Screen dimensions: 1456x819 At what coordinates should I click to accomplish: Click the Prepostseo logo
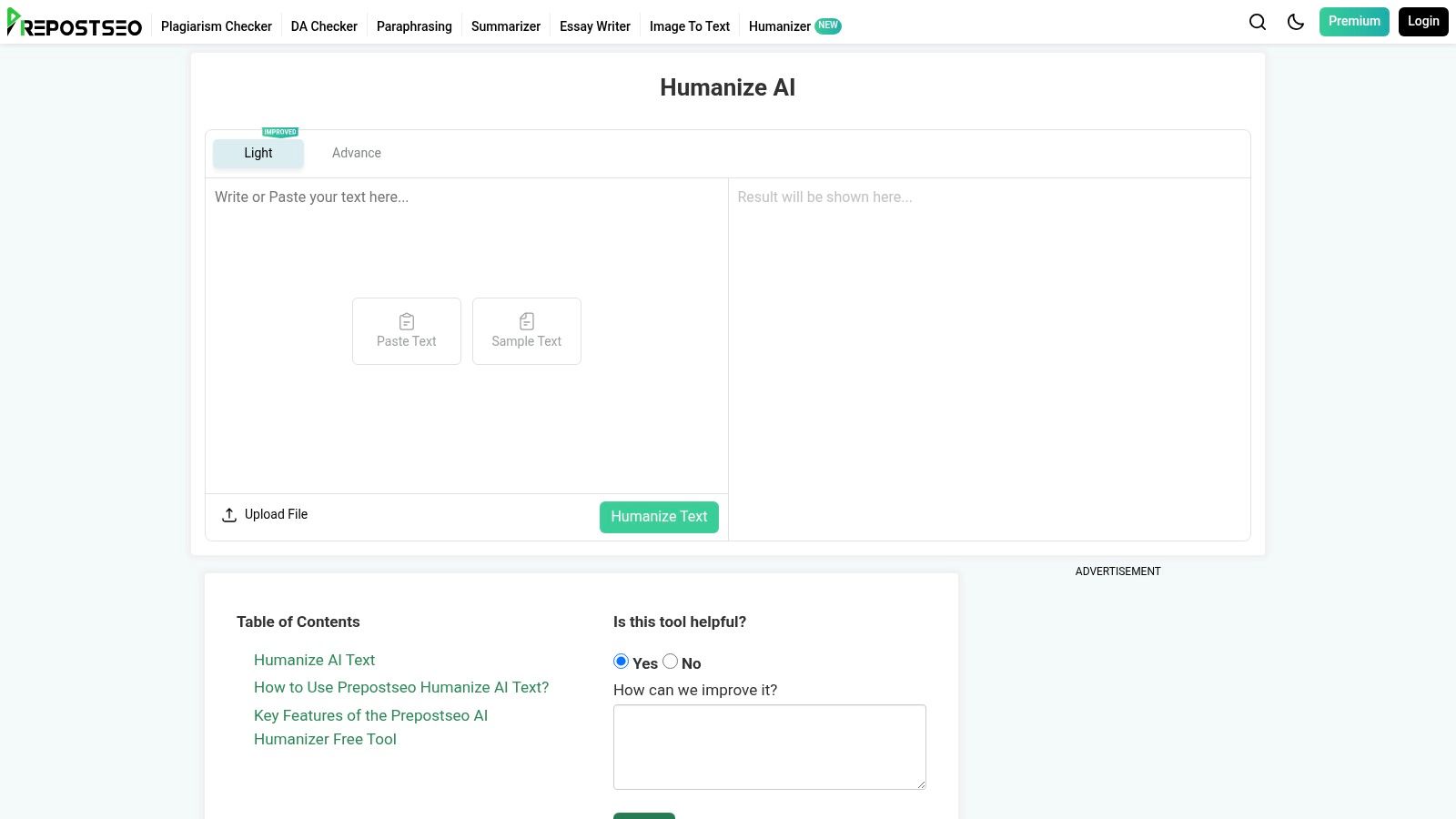75,24
